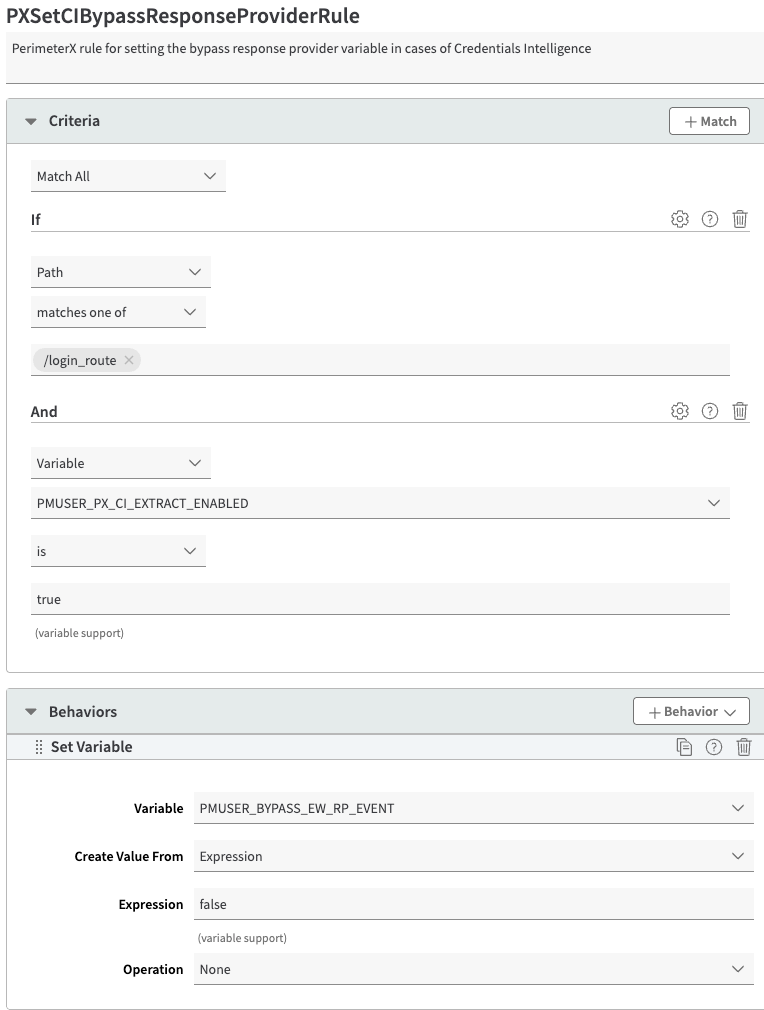Click the add Behavior button

[691, 712]
